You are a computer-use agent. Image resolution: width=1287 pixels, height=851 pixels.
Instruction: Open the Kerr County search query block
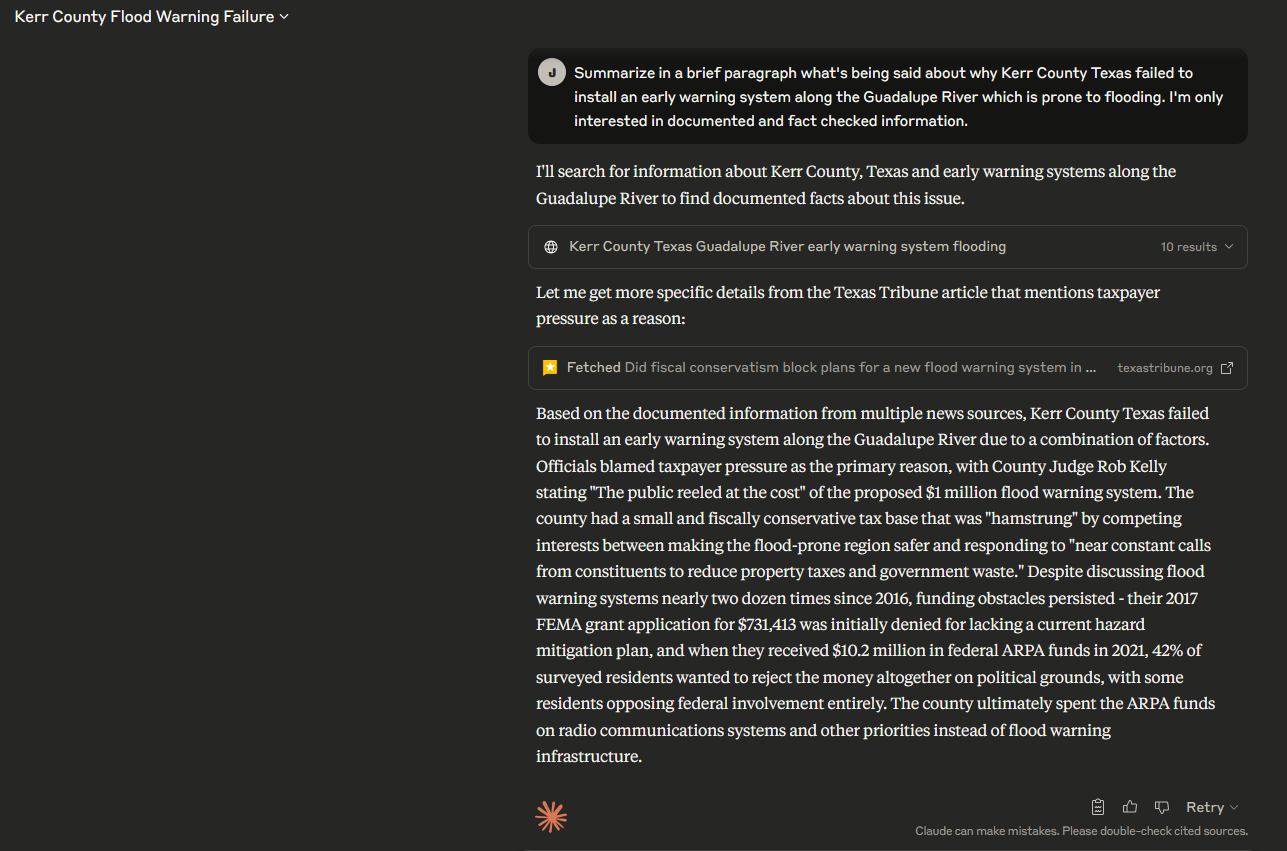(x=887, y=247)
